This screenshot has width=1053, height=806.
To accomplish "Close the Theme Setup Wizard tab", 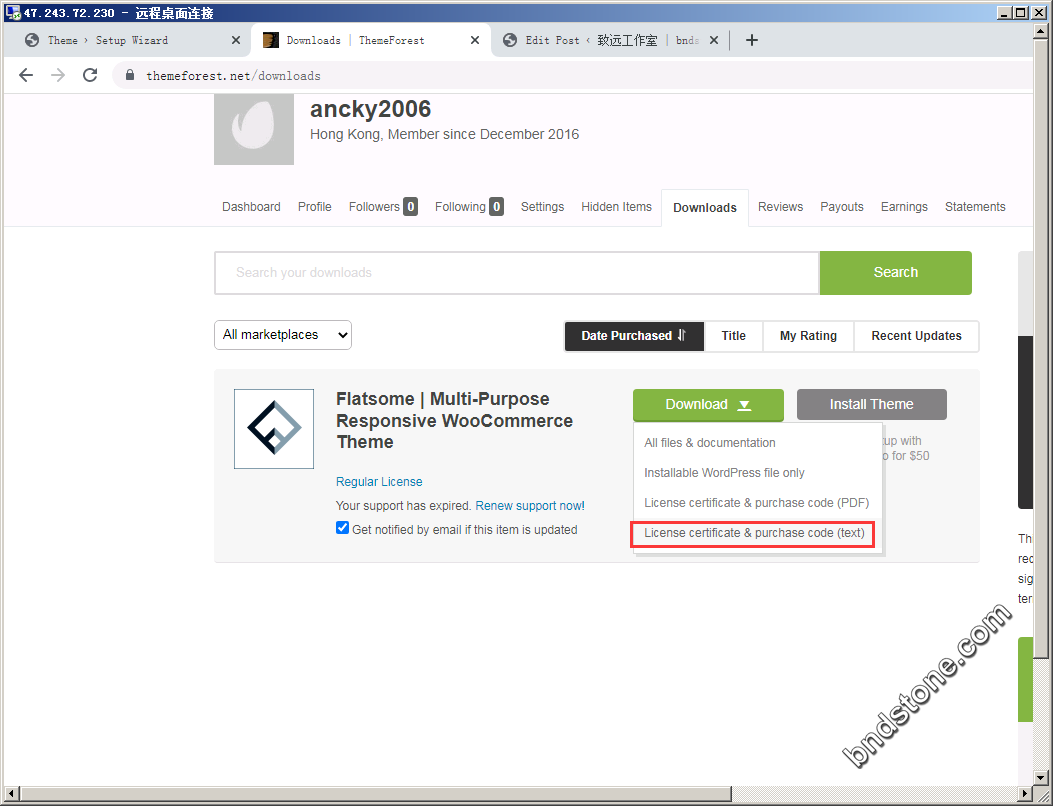I will tap(236, 40).
